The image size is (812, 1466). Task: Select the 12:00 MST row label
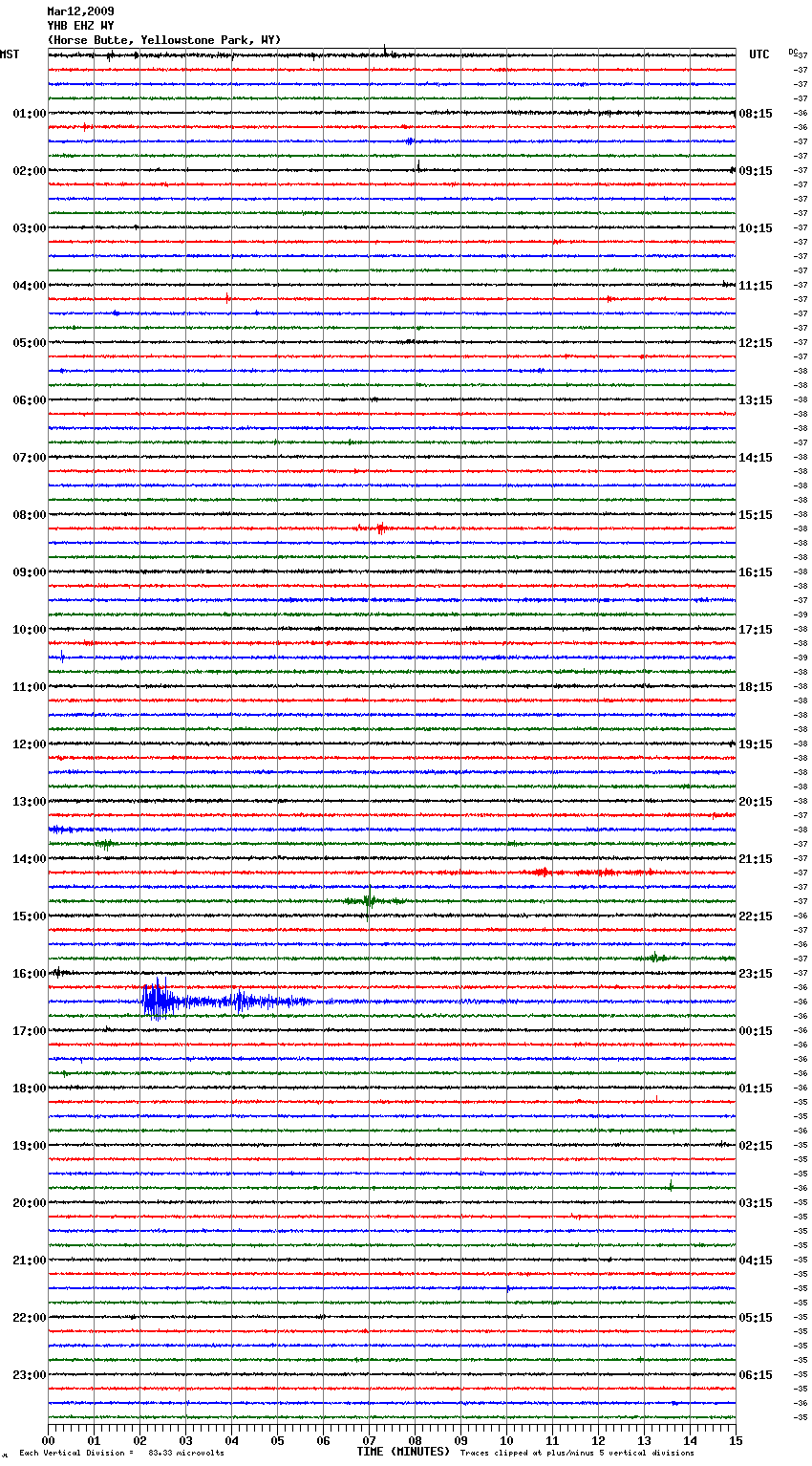click(x=30, y=744)
